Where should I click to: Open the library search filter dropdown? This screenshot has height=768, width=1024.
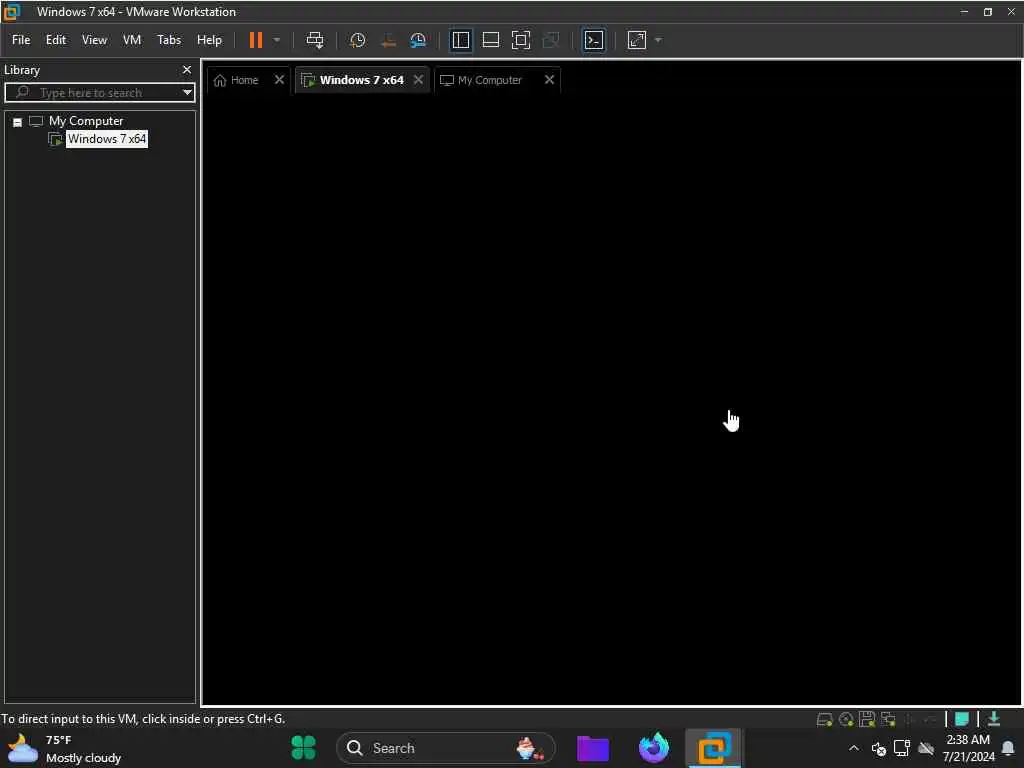pos(187,93)
